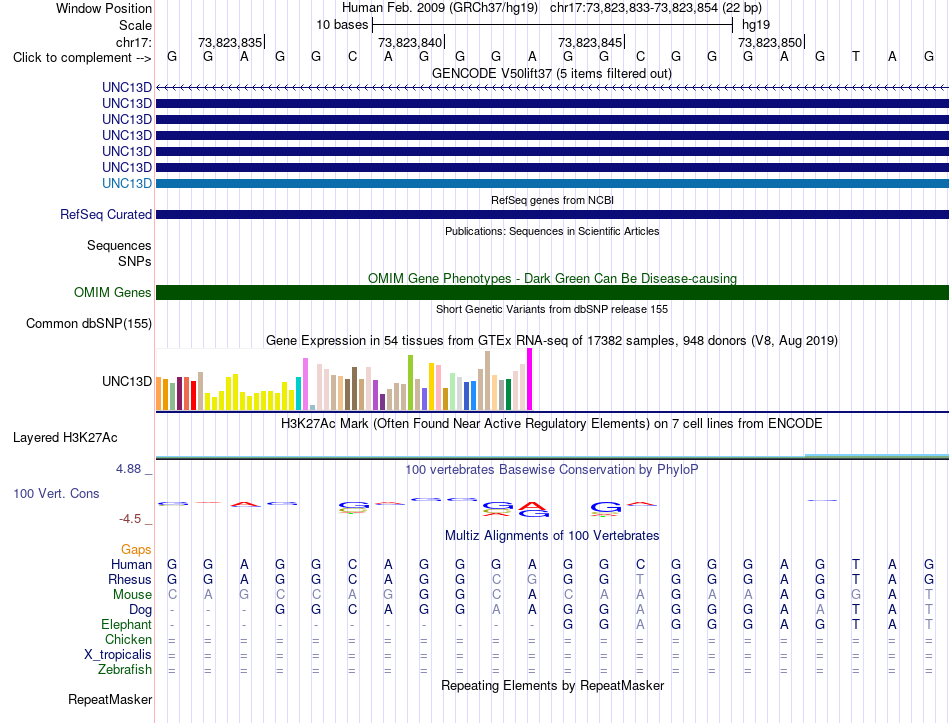950x723 pixels.
Task: Click the light blue UNC13D transcript bar
Action: [552, 184]
